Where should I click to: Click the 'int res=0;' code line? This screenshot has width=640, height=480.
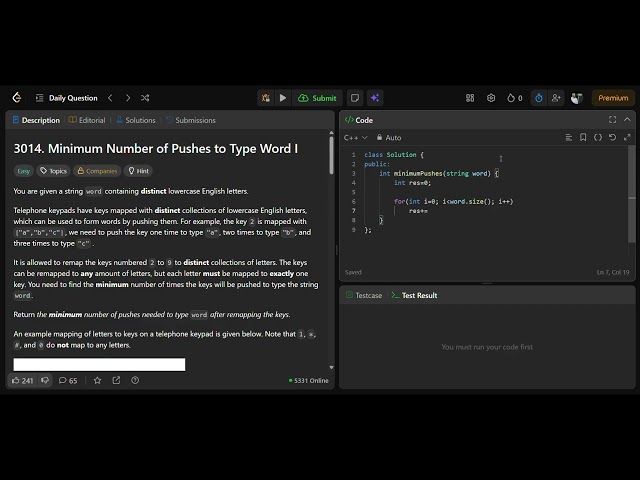coord(412,183)
